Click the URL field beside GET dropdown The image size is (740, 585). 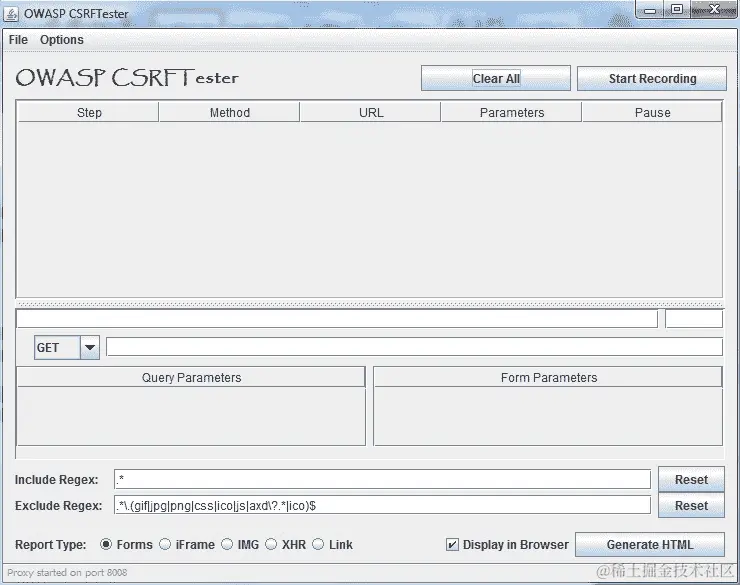pyautogui.click(x=414, y=347)
